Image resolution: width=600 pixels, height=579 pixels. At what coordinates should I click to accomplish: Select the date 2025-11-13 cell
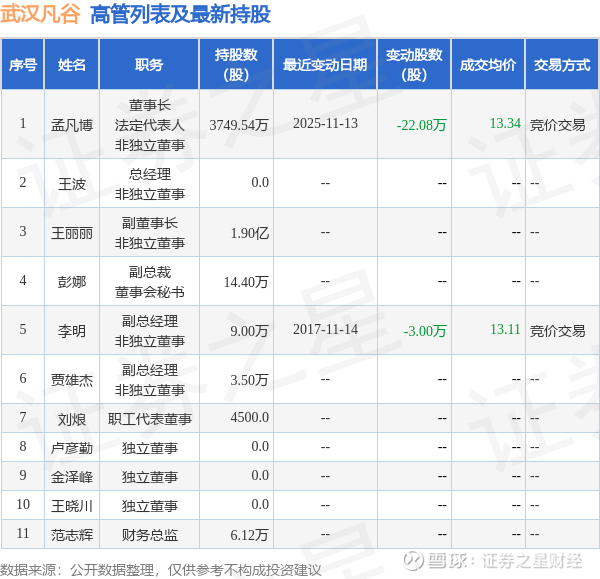[x=325, y=124]
